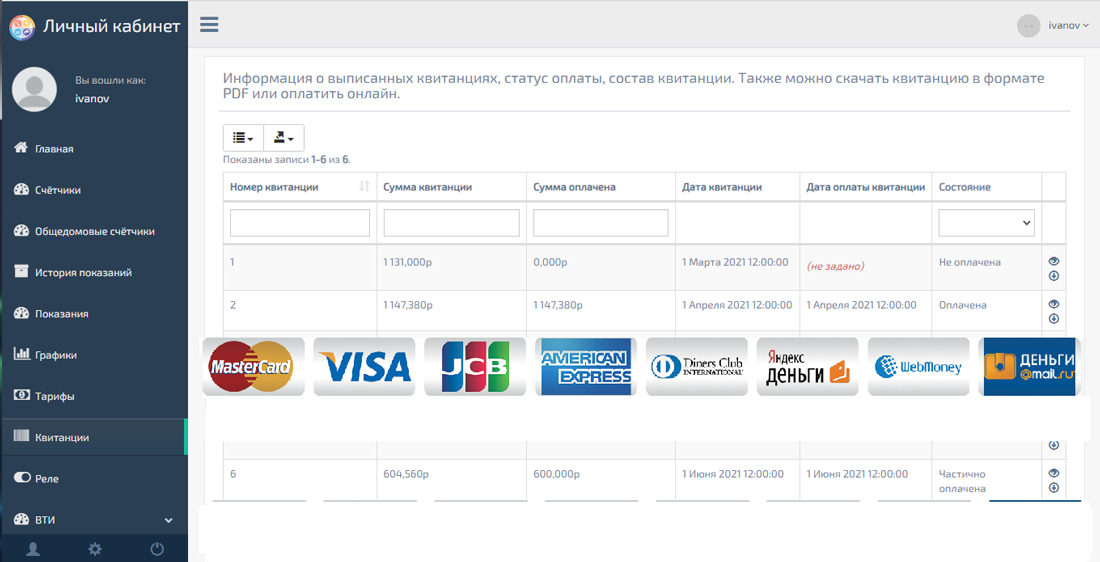Viewport: 1100px width, 562px height.
Task: Click the hamburger menu icon in top bar
Action: coord(209,24)
